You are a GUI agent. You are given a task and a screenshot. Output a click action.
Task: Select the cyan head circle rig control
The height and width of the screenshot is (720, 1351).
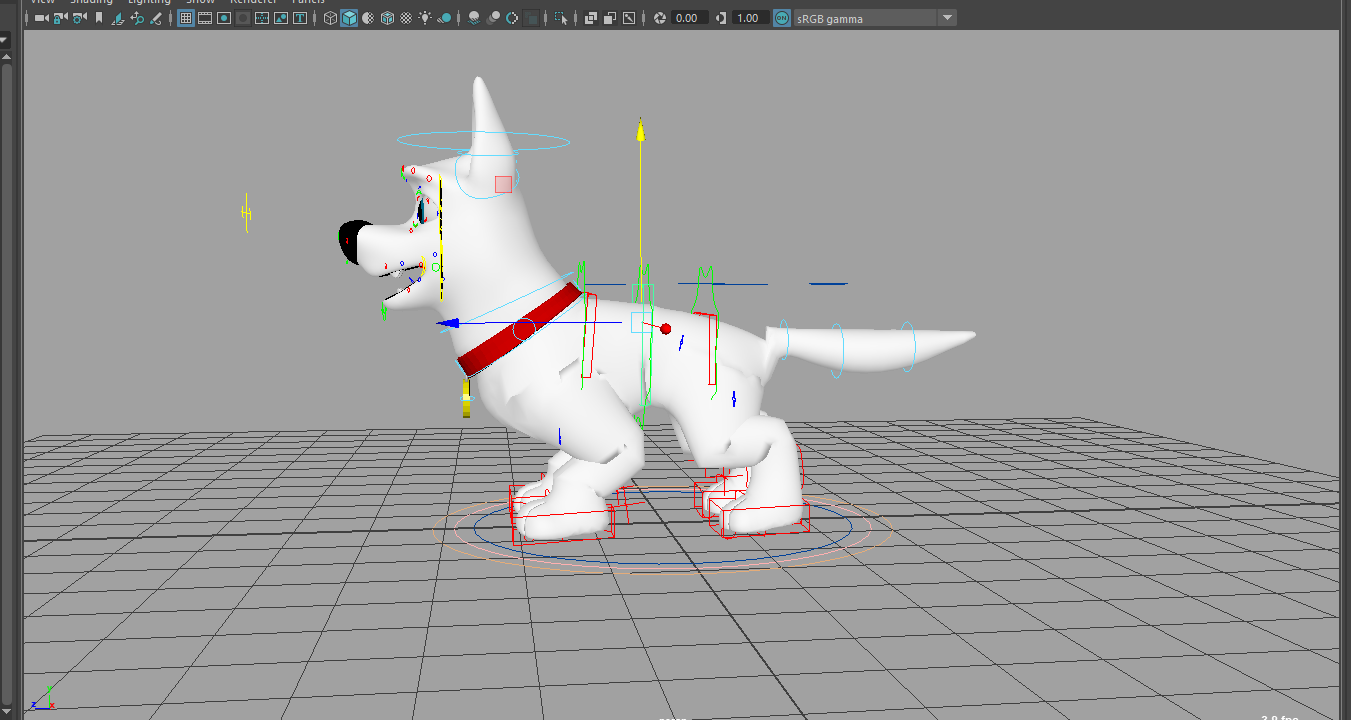(482, 141)
